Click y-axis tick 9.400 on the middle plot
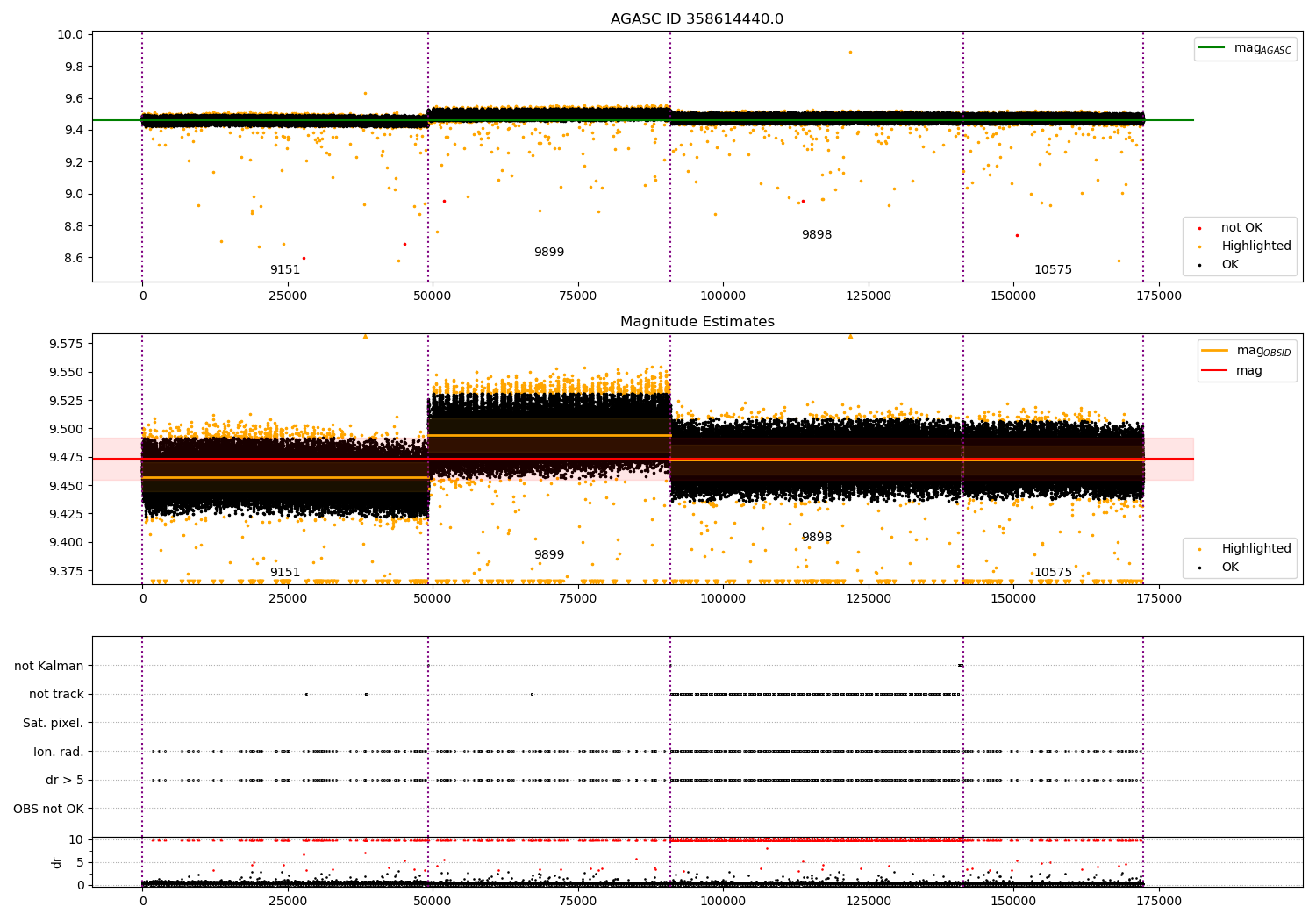Screen dimensions: 1316x921 click(x=67, y=542)
